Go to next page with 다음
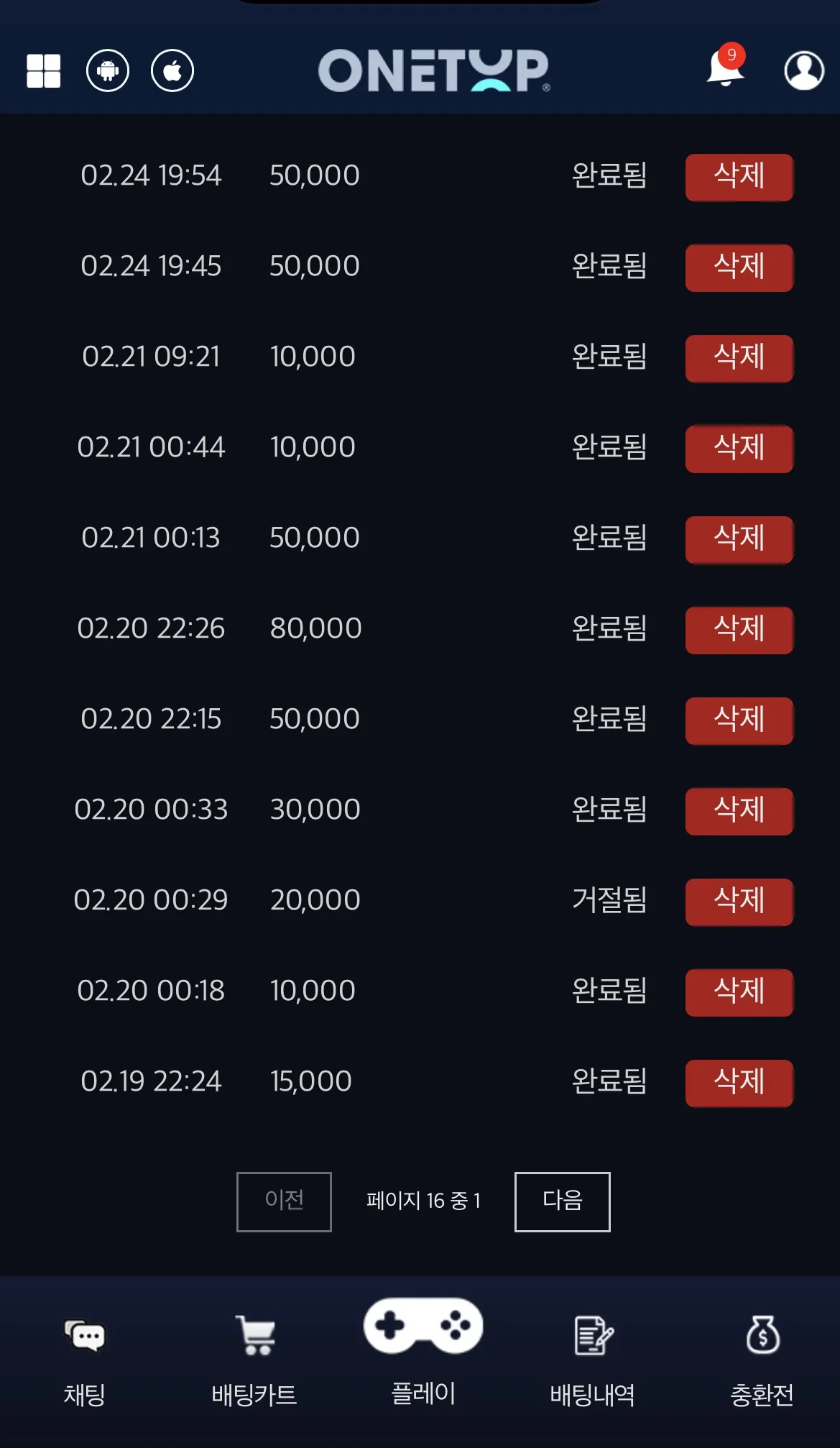Image resolution: width=840 pixels, height=1448 pixels. [x=563, y=1201]
